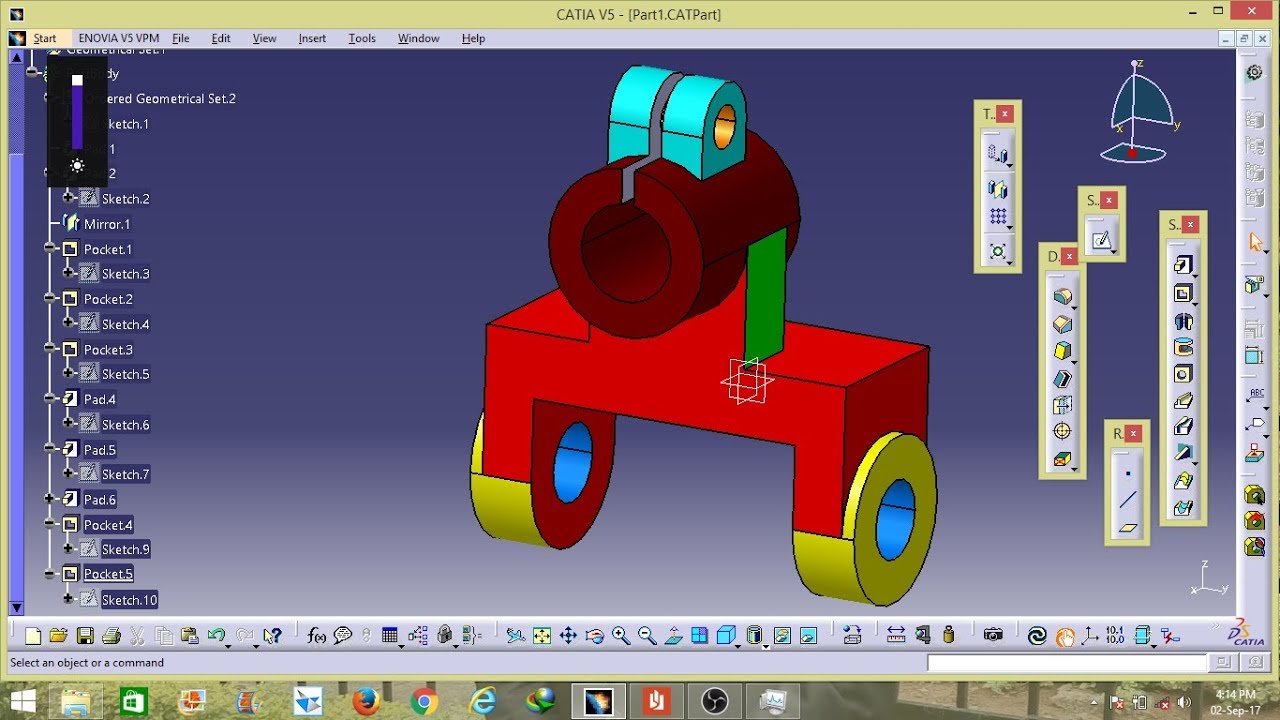The width and height of the screenshot is (1280, 720).
Task: Select the Chamfer tool in dress-up toolbar
Action: click(x=1062, y=324)
